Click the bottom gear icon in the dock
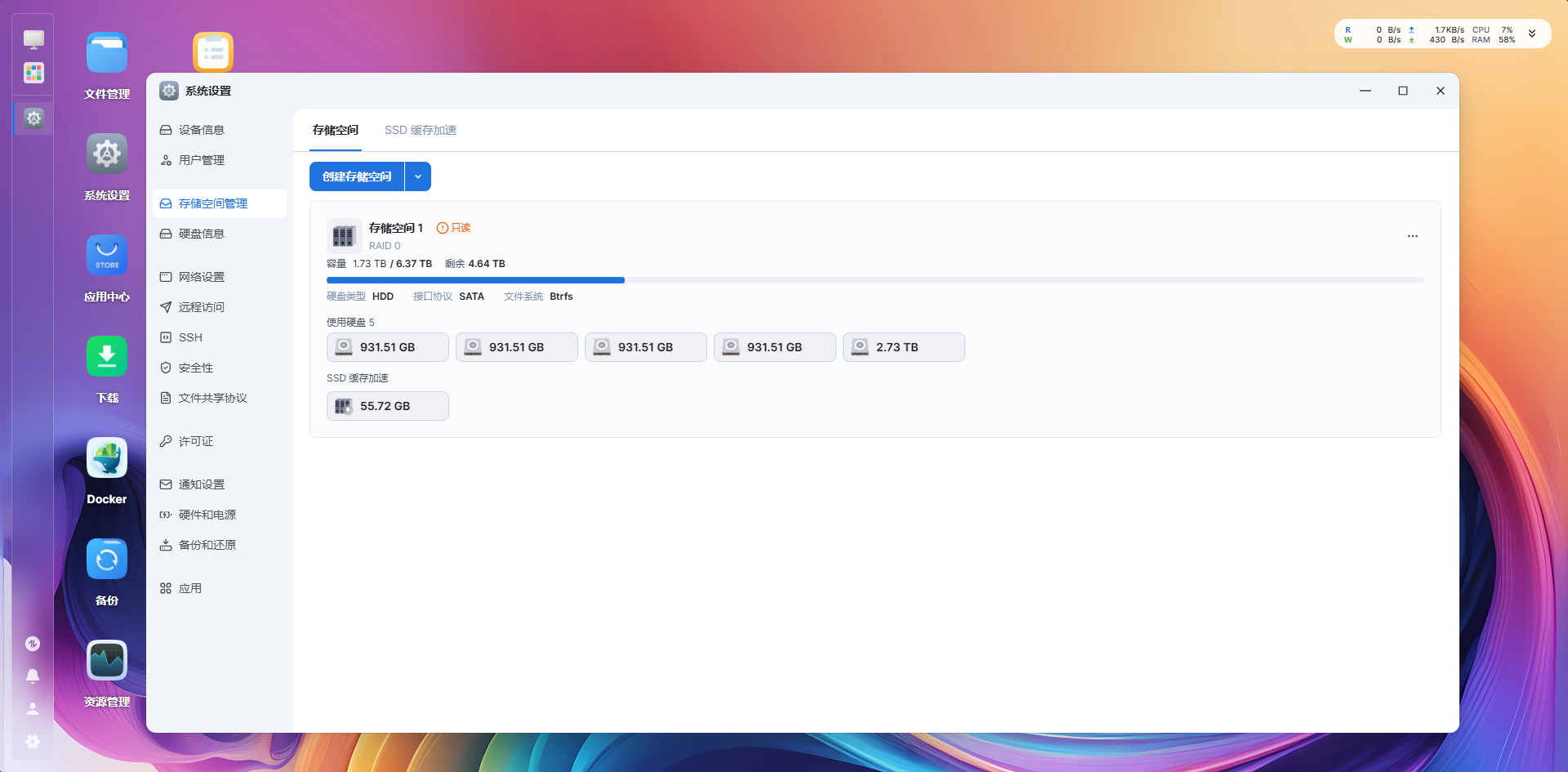The height and width of the screenshot is (772, 1568). click(33, 742)
